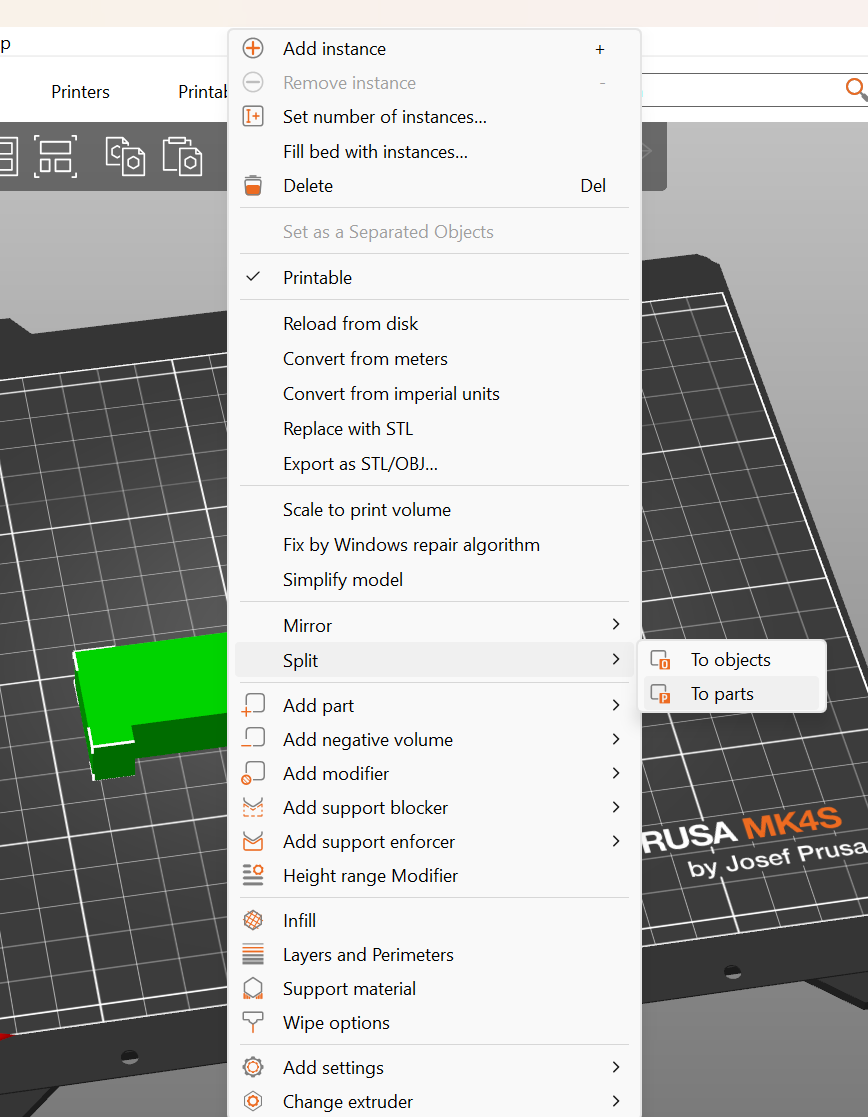Click the Height range Modifier icon
This screenshot has height=1117, width=868.
(252, 875)
